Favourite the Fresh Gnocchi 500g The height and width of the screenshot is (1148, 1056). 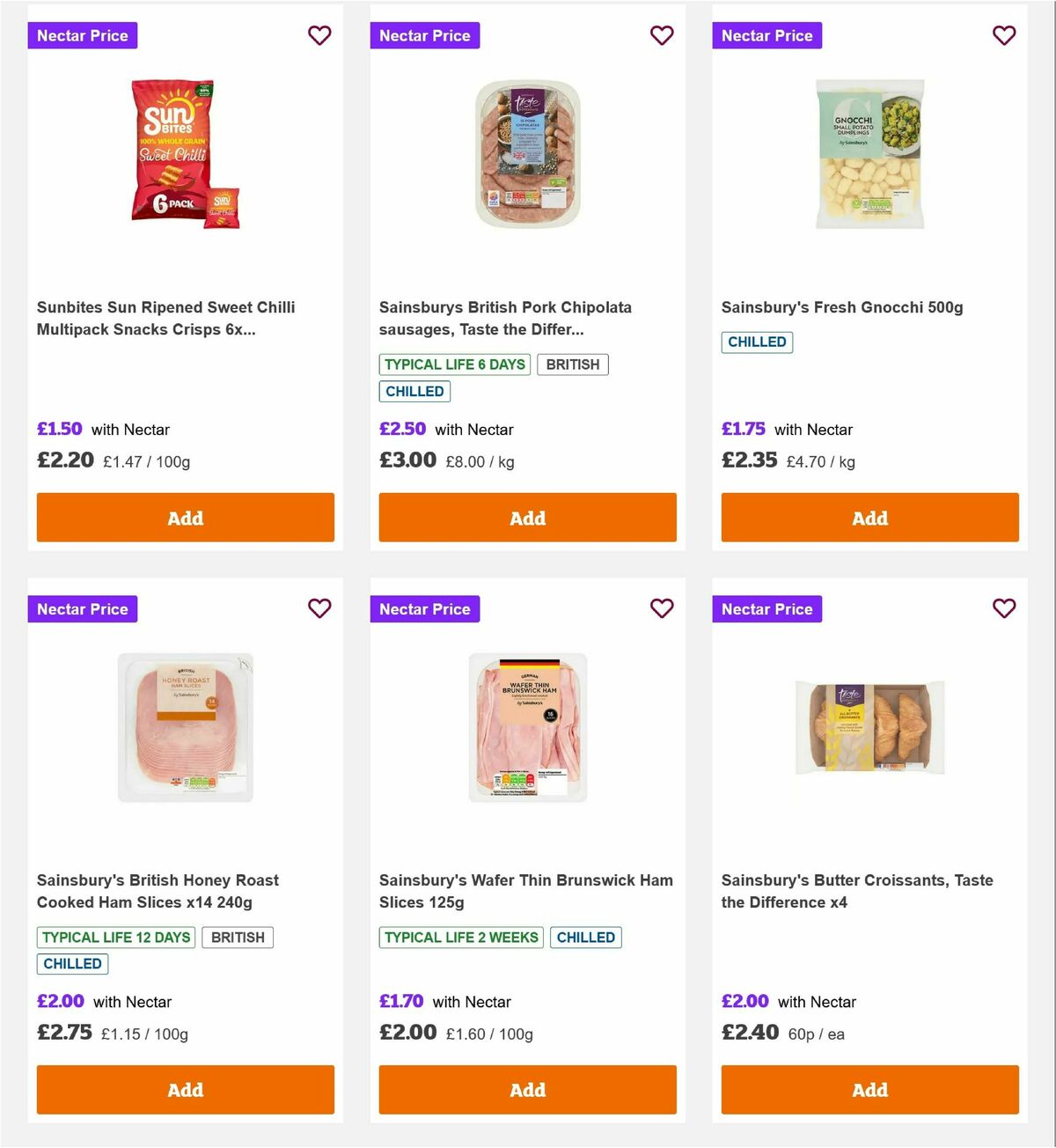tap(1004, 35)
